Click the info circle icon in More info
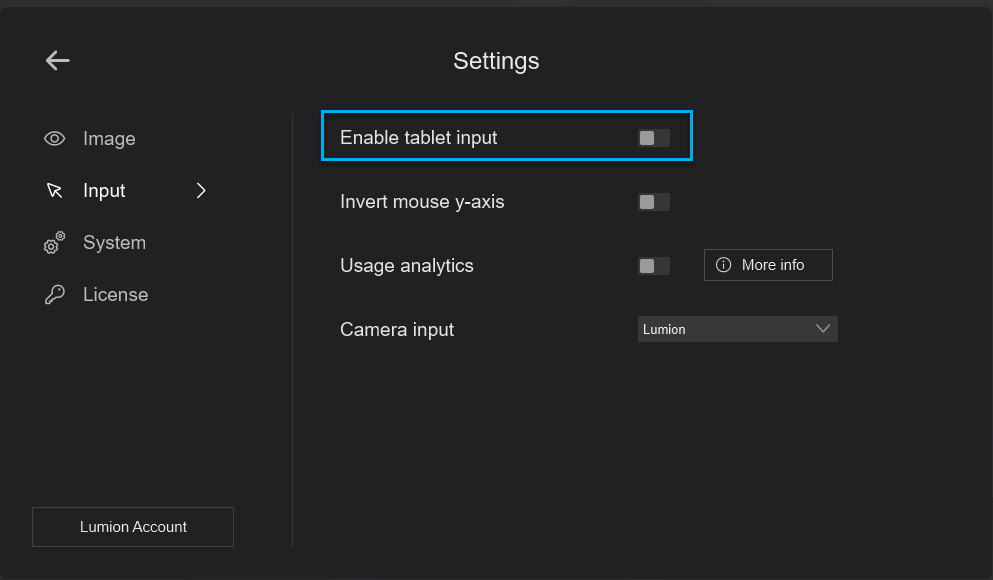 [723, 265]
